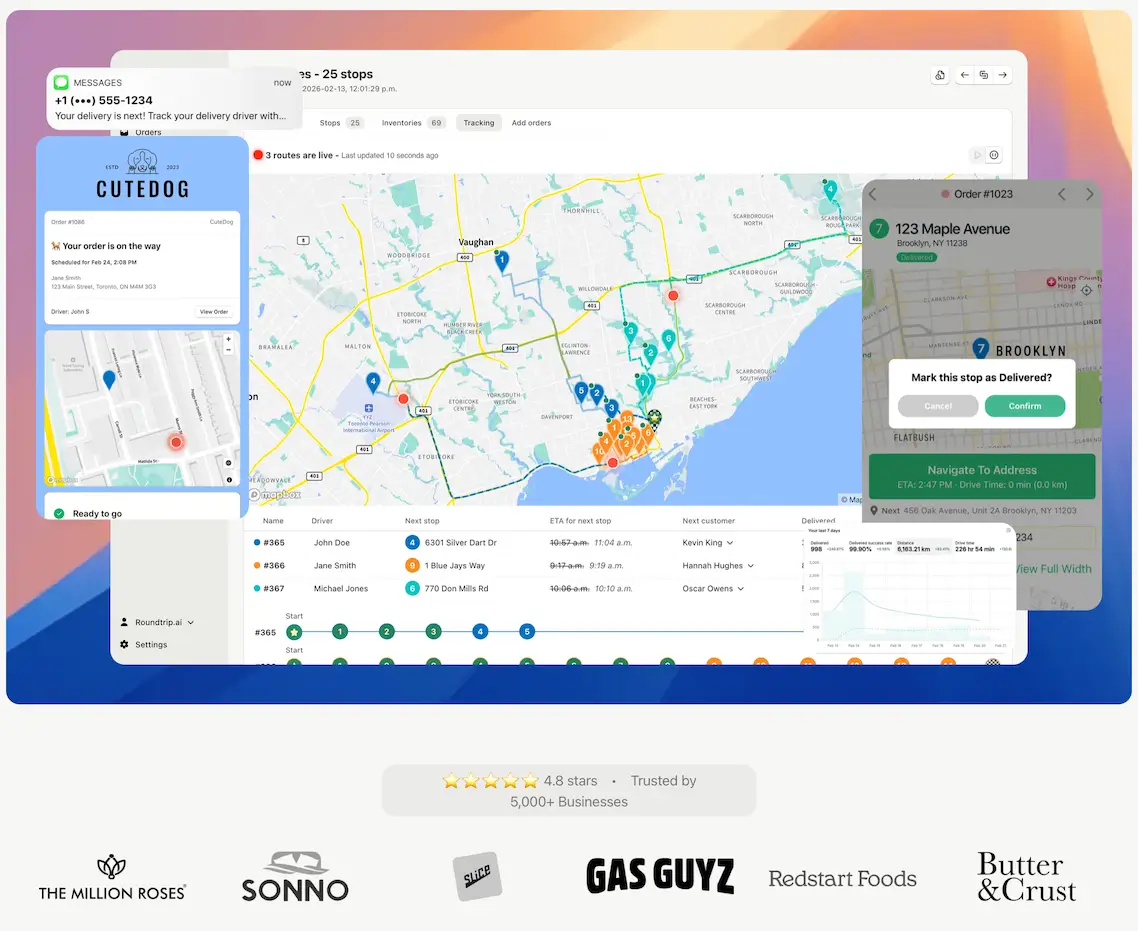Click the blue color dot for route #365

[x=257, y=542]
